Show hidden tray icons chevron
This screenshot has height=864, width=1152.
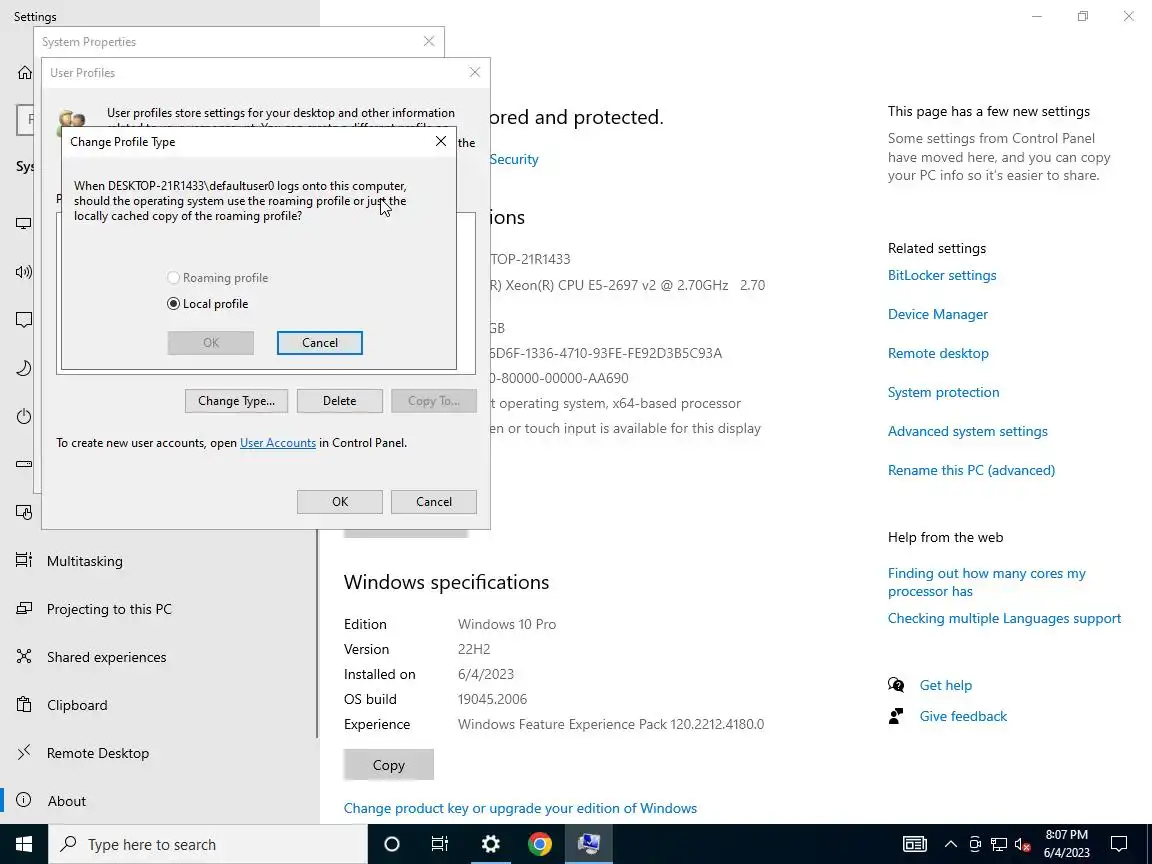coord(950,844)
